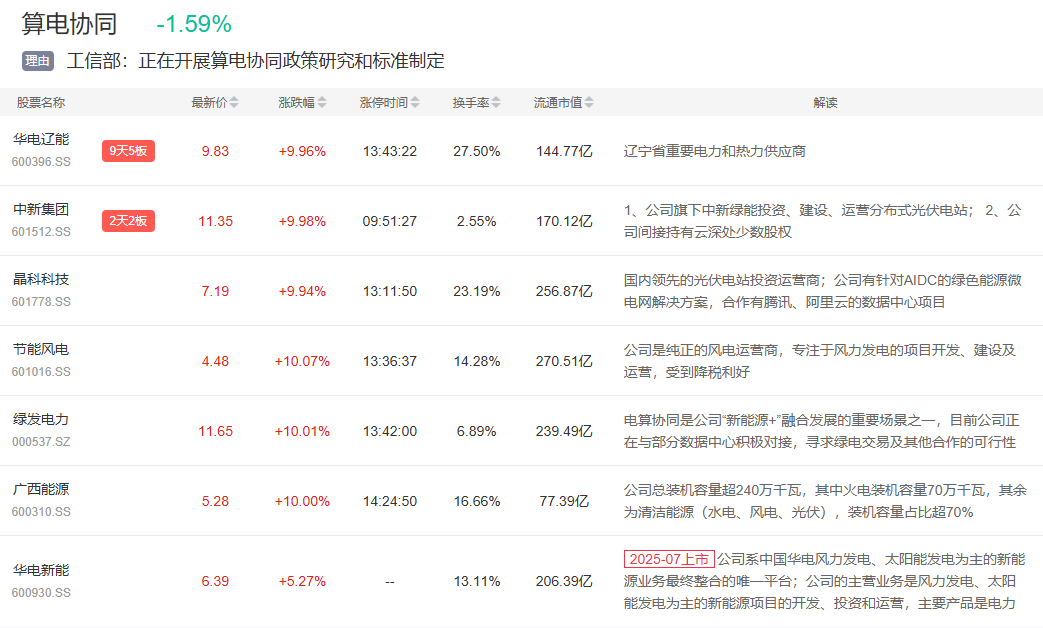
Task: Sort by 流通市值 column arrow icon
Action: [x=590, y=103]
